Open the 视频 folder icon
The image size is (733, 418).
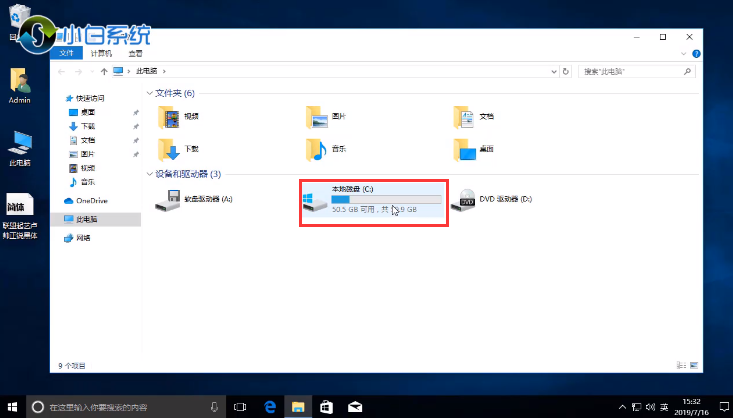click(x=168, y=117)
